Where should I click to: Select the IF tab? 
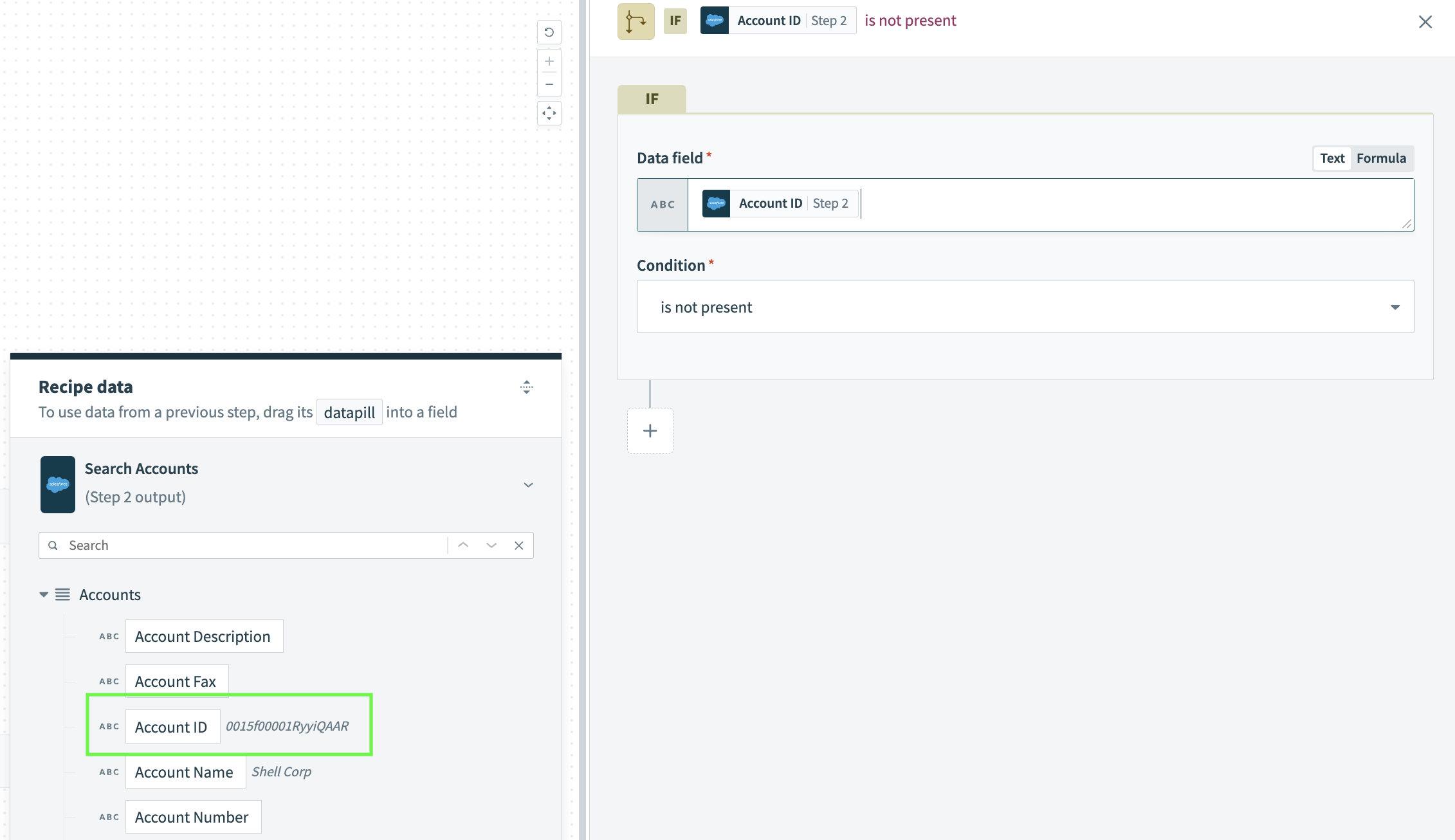pyautogui.click(x=652, y=99)
